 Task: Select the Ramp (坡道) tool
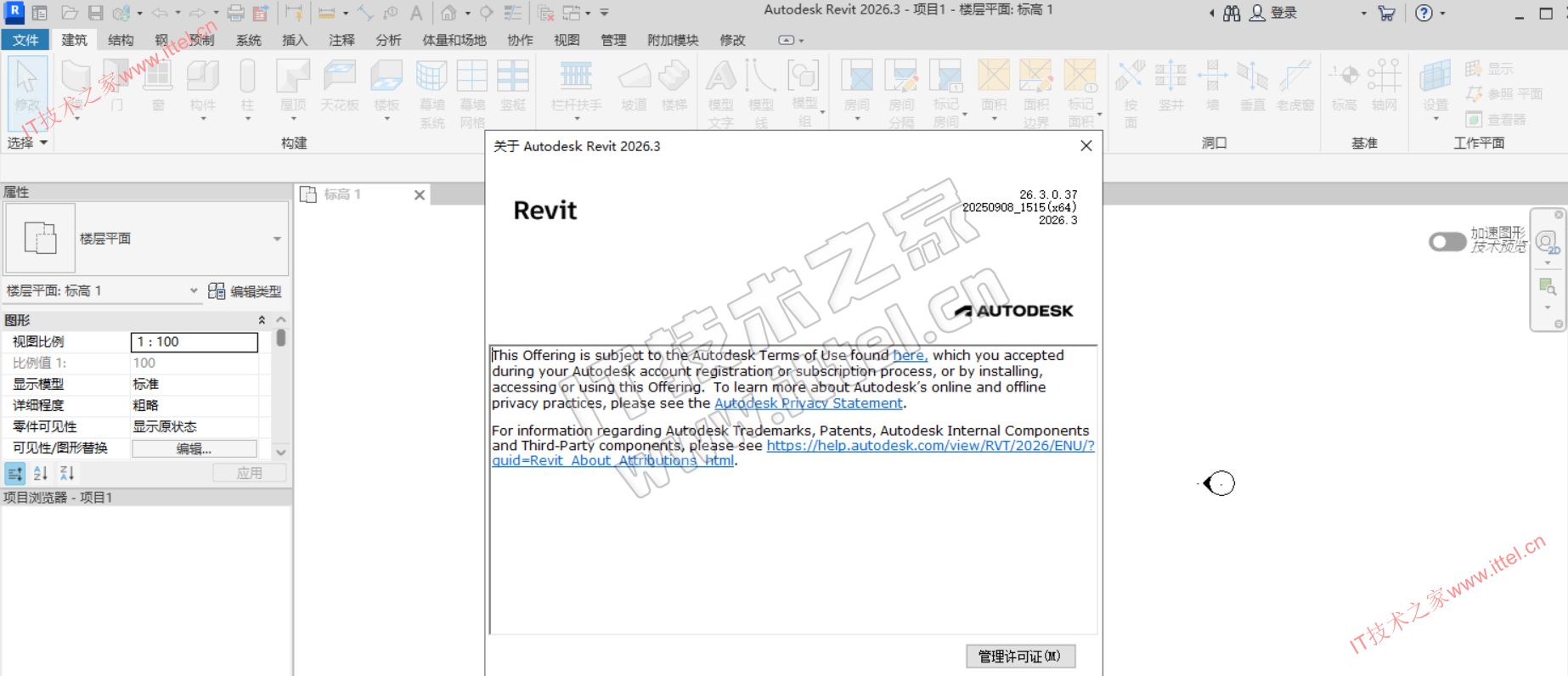[x=634, y=87]
